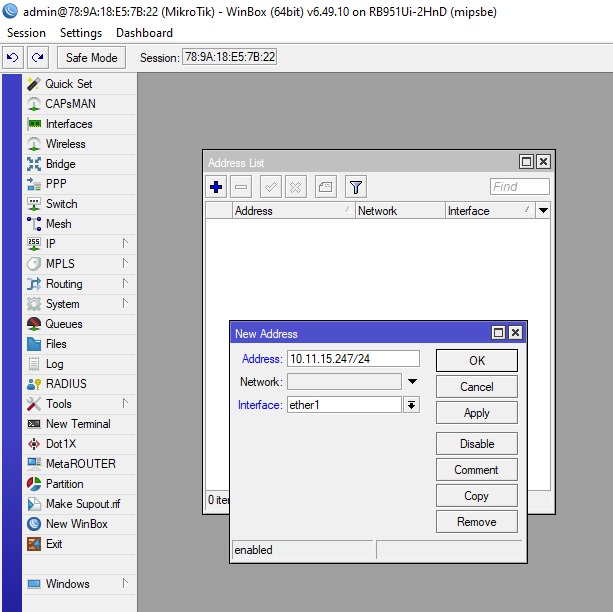This screenshot has width=613, height=612.
Task: Launch a New Terminal
Action: tap(80, 424)
